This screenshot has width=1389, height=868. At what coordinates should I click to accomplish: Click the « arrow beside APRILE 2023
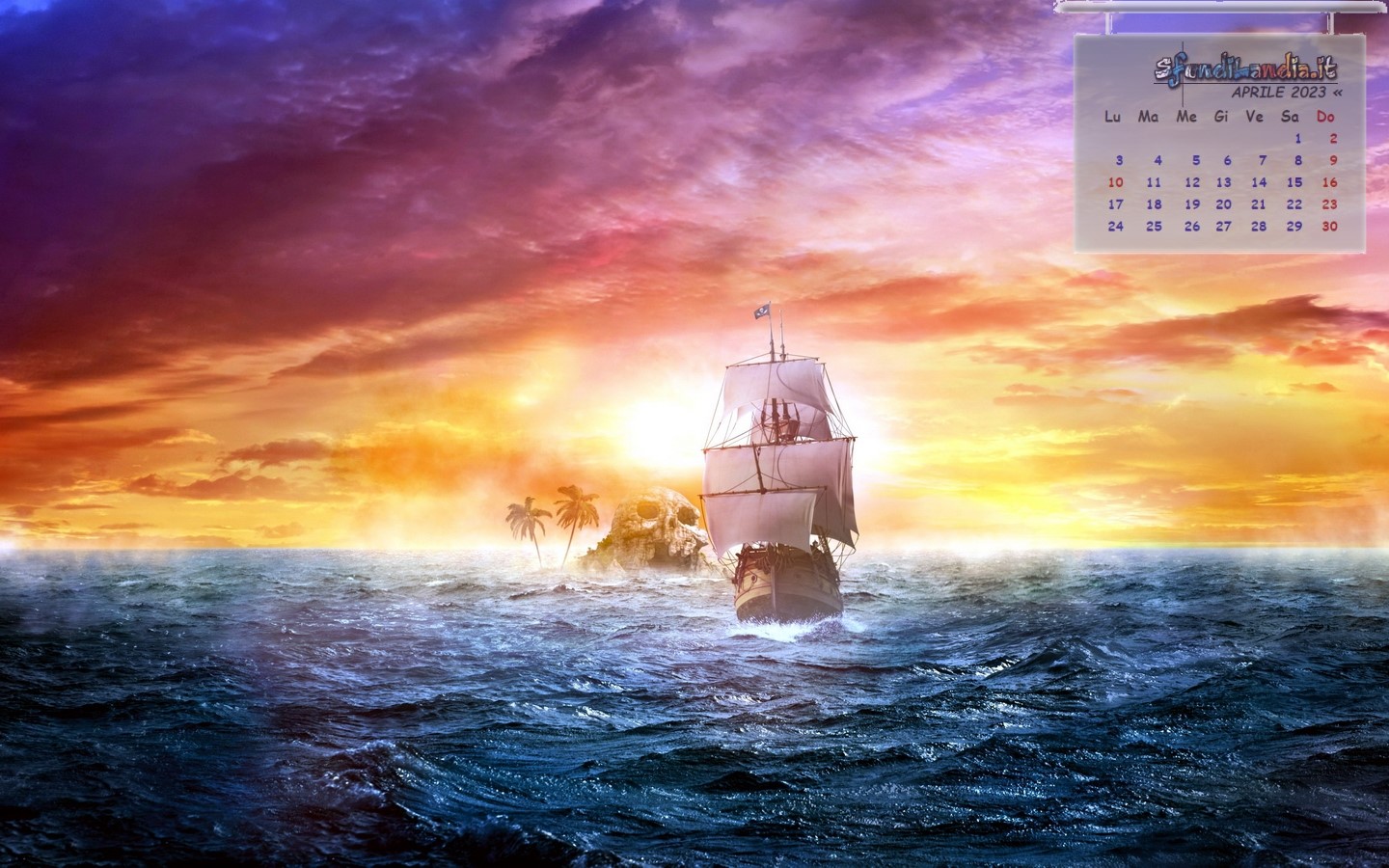1337,94
